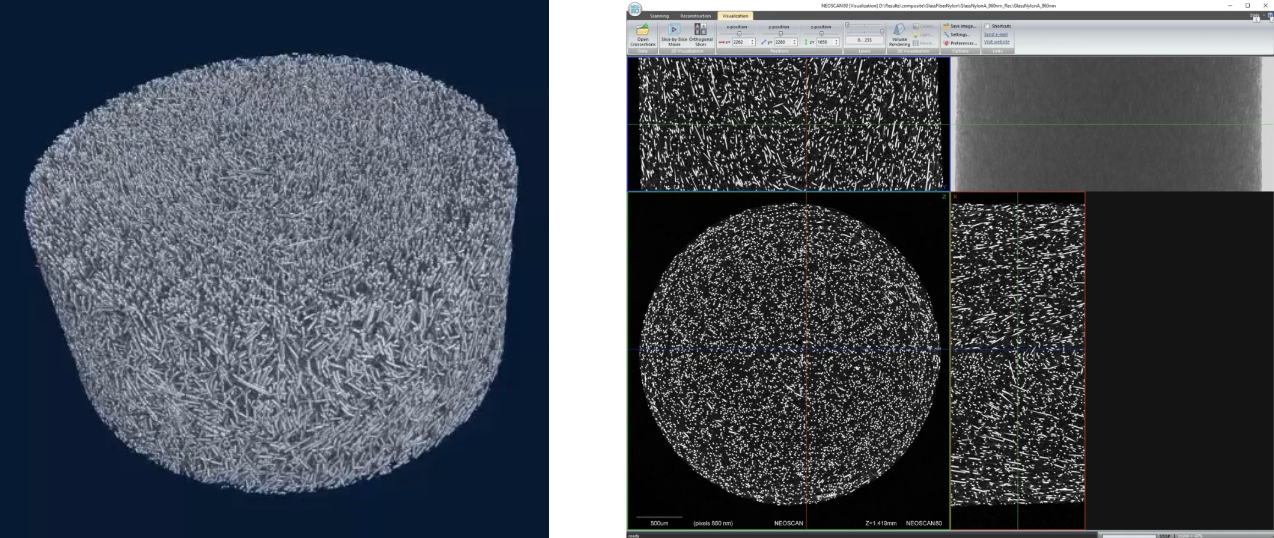Click the z-position value input field

pyautogui.click(x=823, y=42)
